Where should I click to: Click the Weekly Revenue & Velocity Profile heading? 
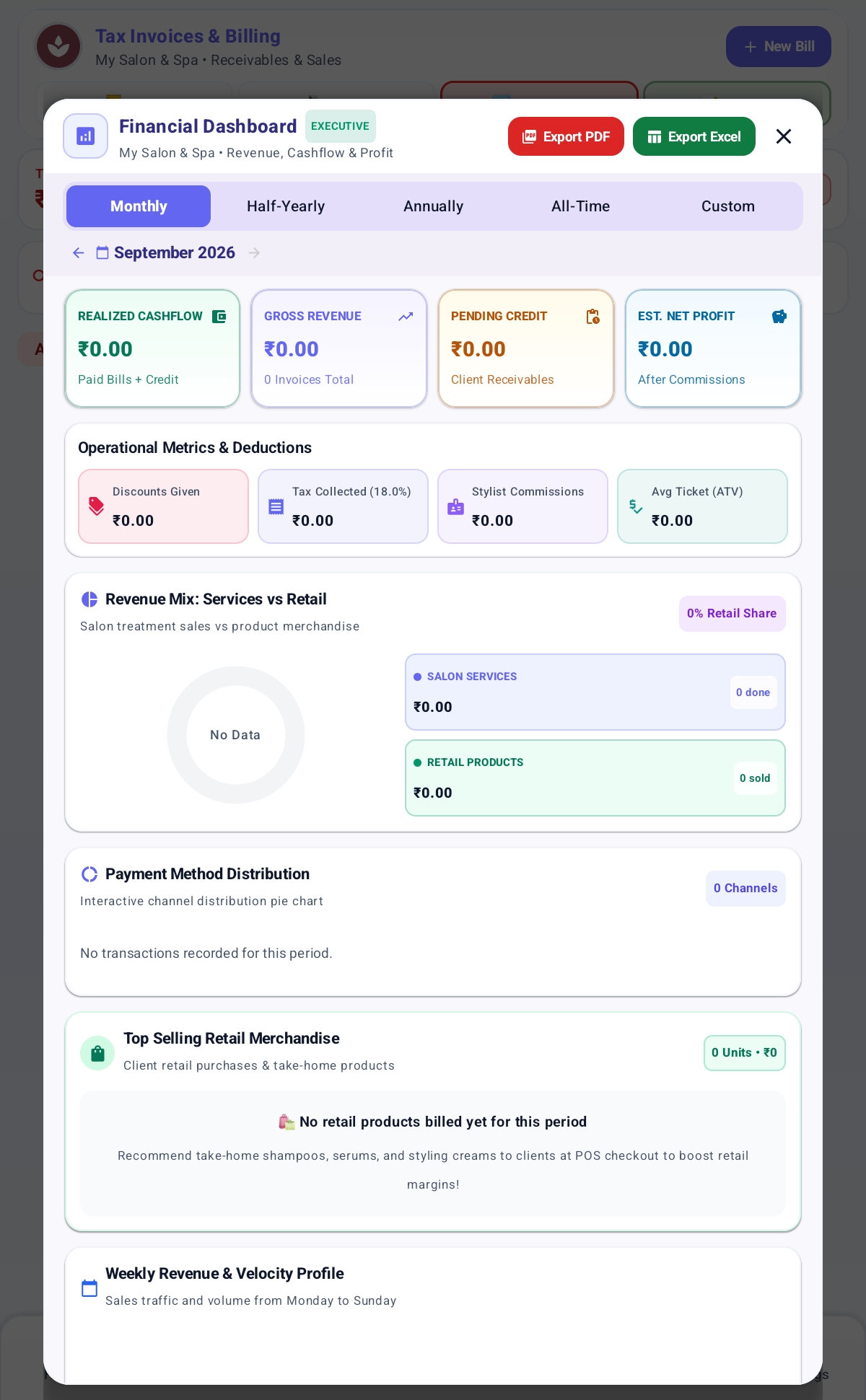pyautogui.click(x=224, y=1274)
